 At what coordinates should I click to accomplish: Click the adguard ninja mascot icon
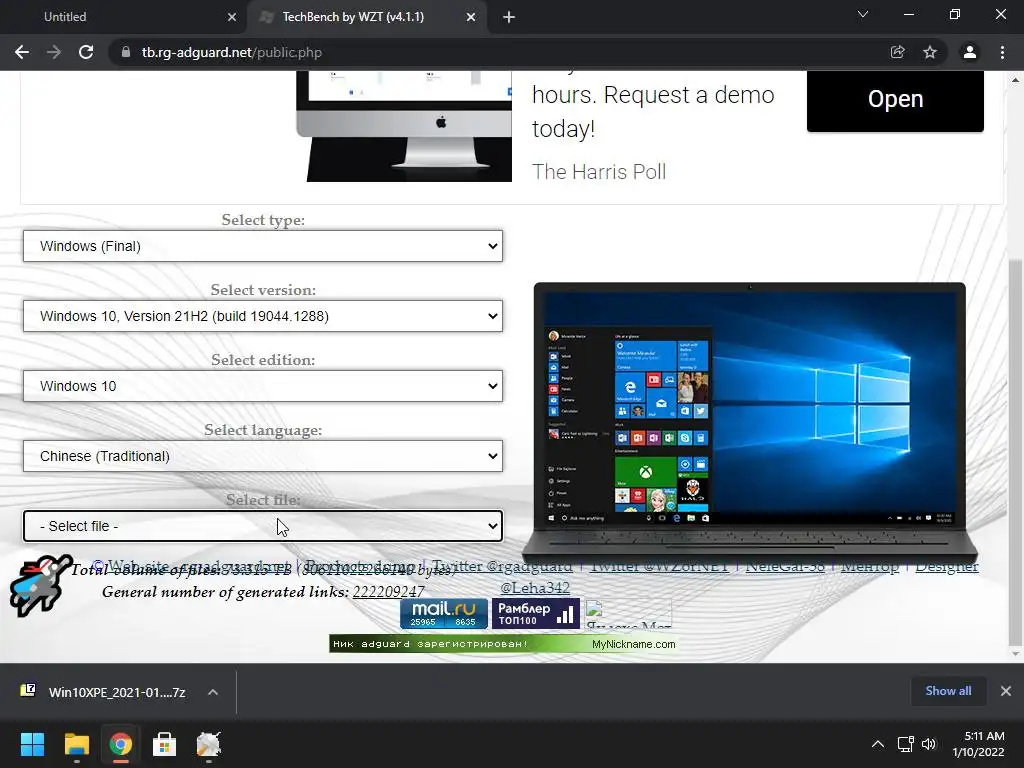40,586
